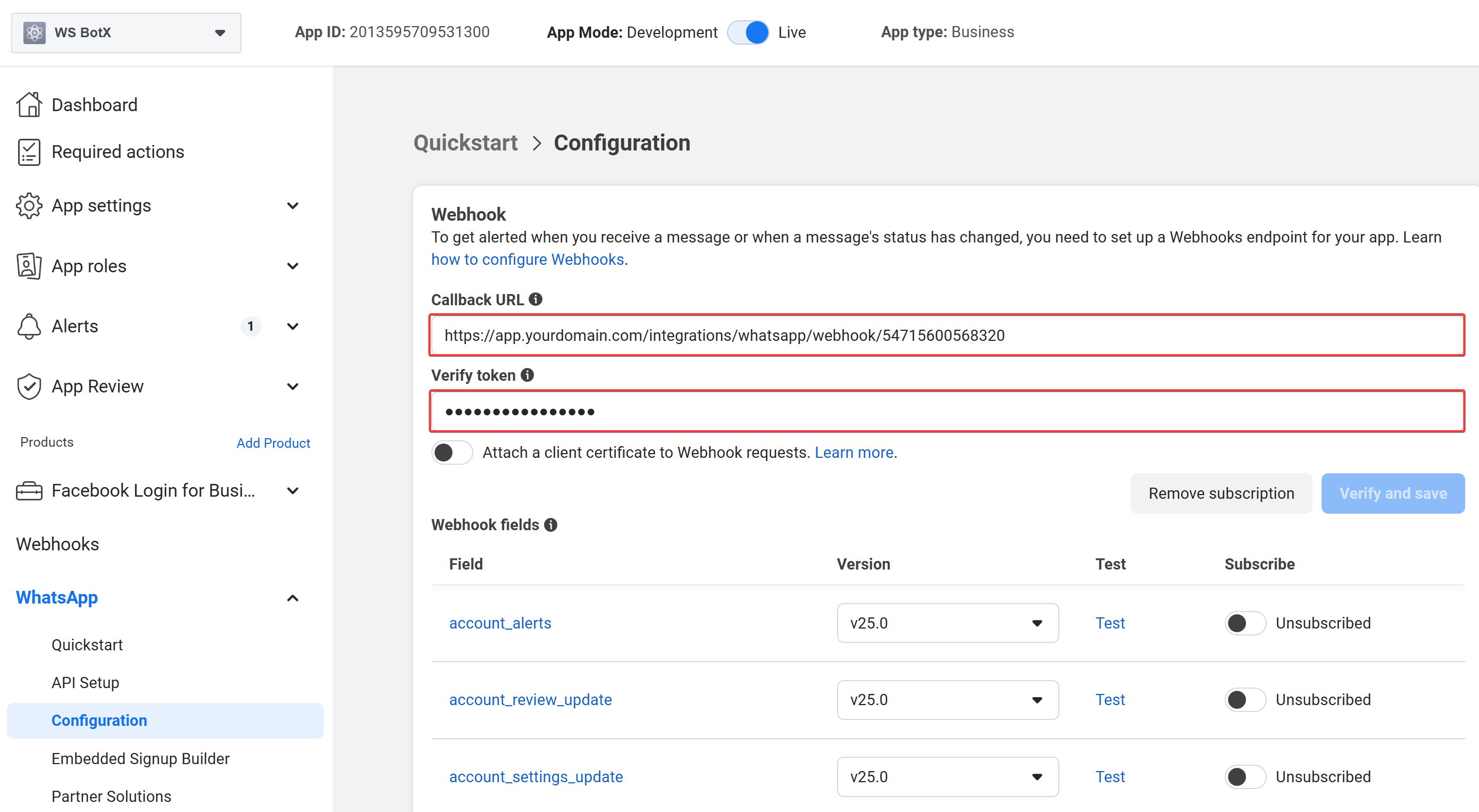Click the WhatsApp sidebar heading
The height and width of the screenshot is (812, 1479).
[x=57, y=598]
